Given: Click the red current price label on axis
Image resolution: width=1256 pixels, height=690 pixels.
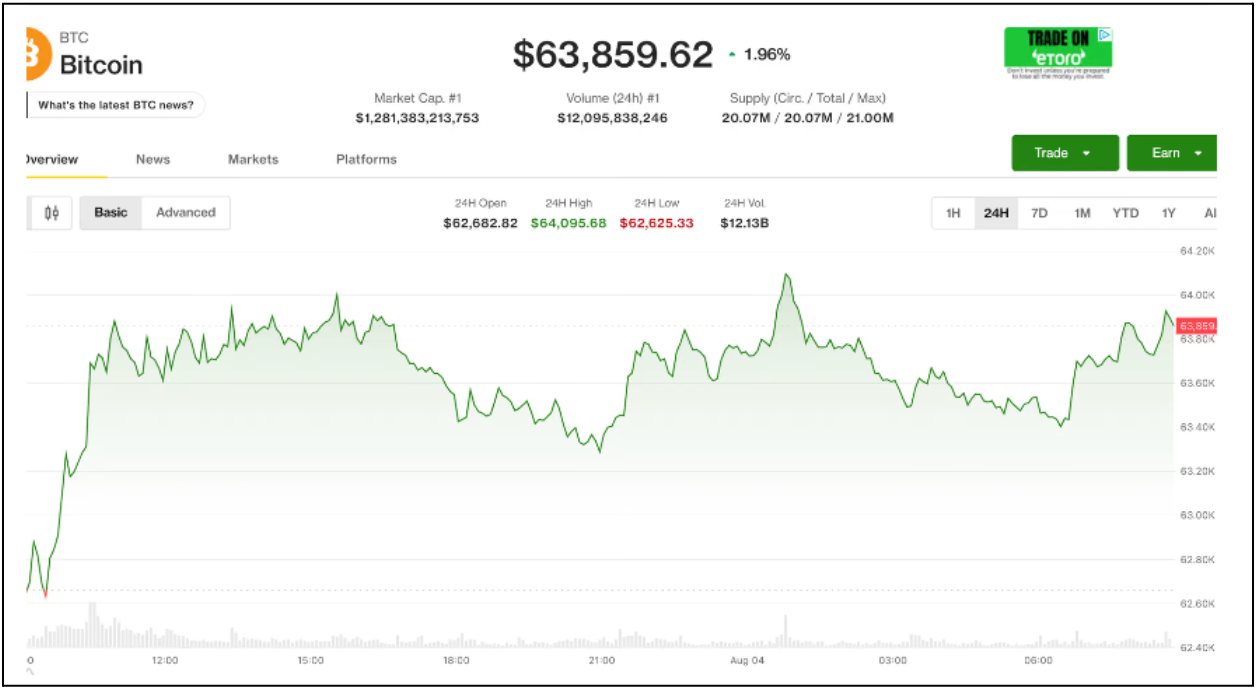Looking at the screenshot, I should (x=1196, y=326).
